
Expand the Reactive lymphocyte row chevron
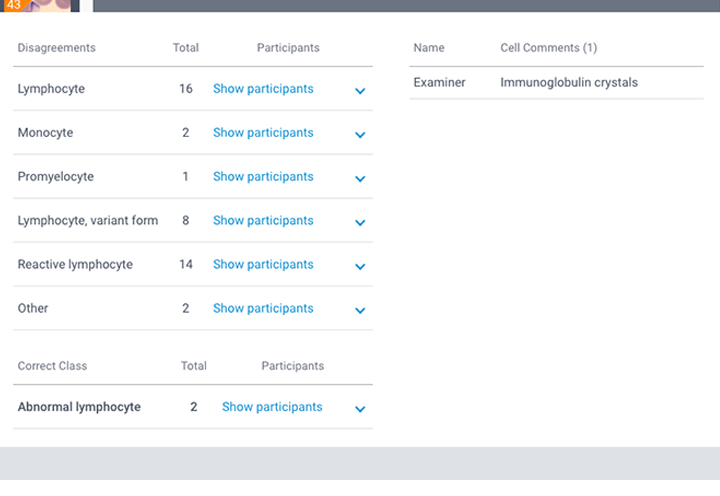pos(360,266)
